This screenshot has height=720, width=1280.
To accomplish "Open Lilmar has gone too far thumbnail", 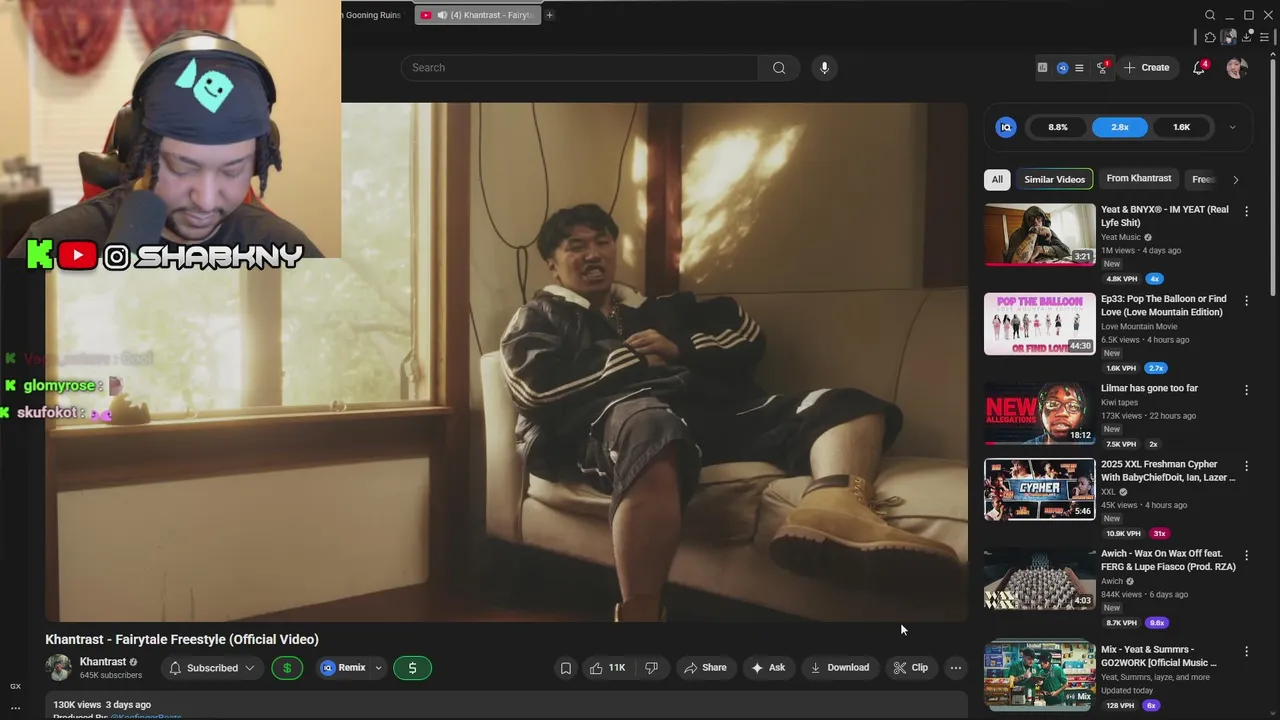I will click(1039, 412).
